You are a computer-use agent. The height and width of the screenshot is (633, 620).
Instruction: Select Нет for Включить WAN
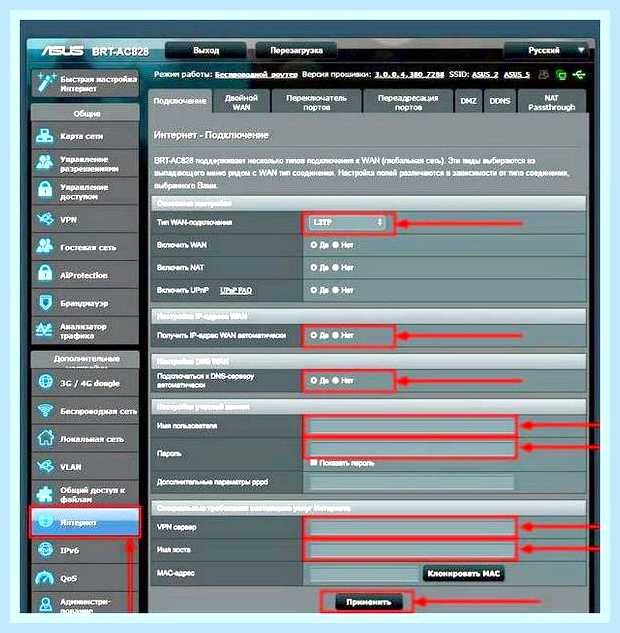(335, 245)
